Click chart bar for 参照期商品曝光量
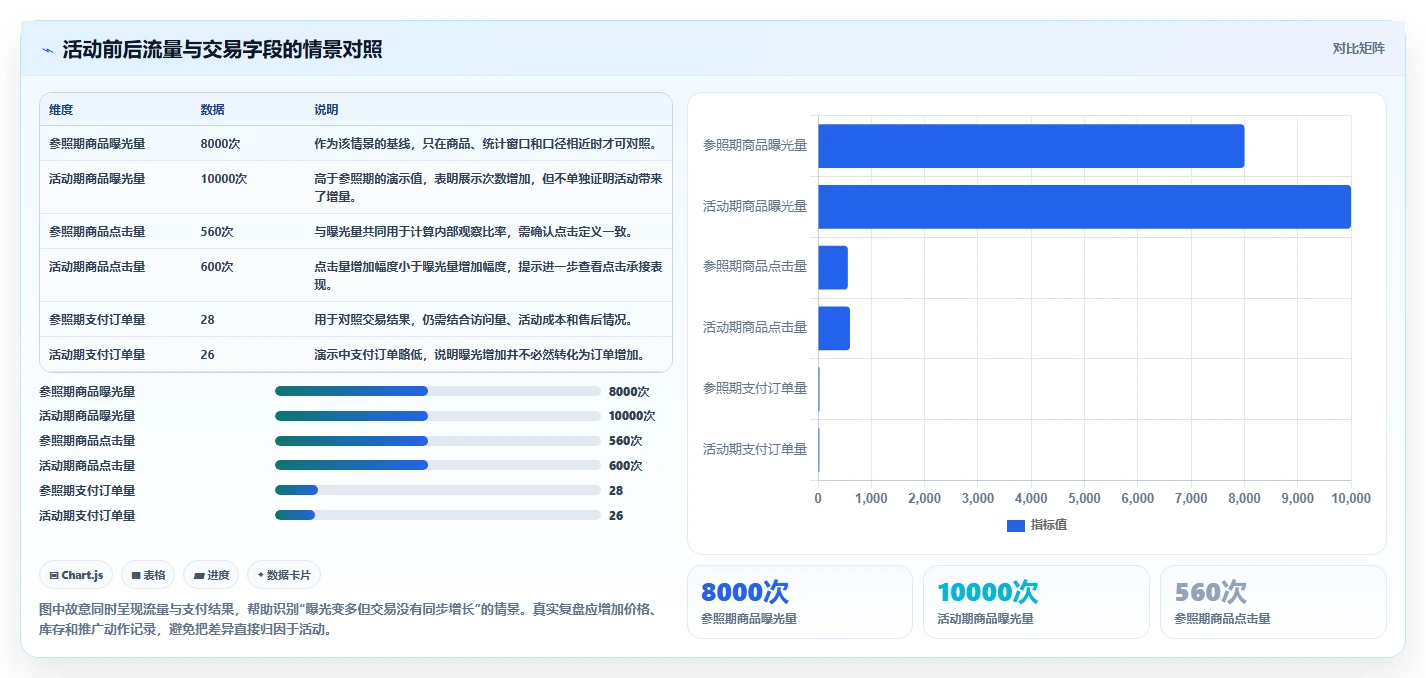1426x678 pixels. [1031, 146]
